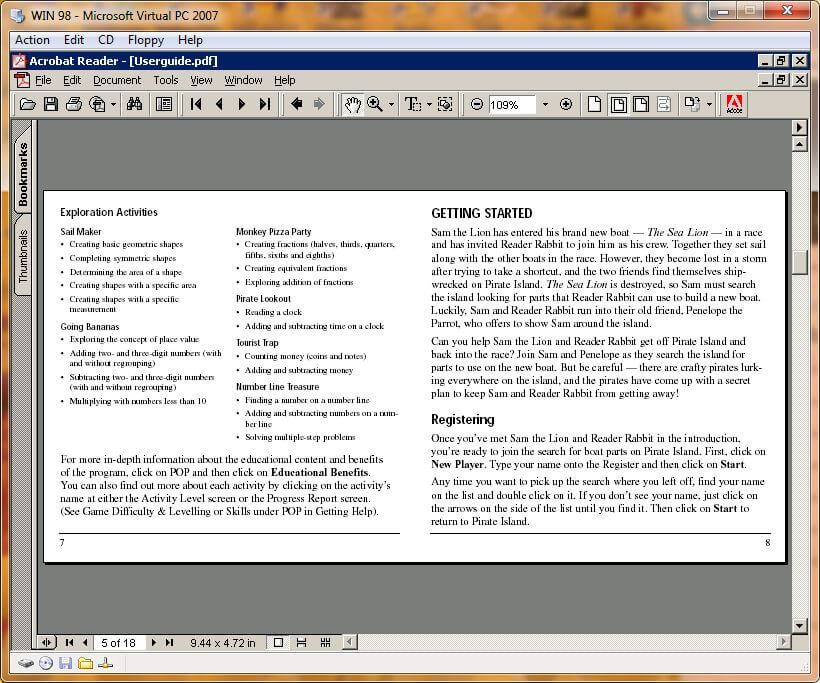Click the Virtual PC CD drive status icon
The width and height of the screenshot is (820, 683).
point(46,664)
